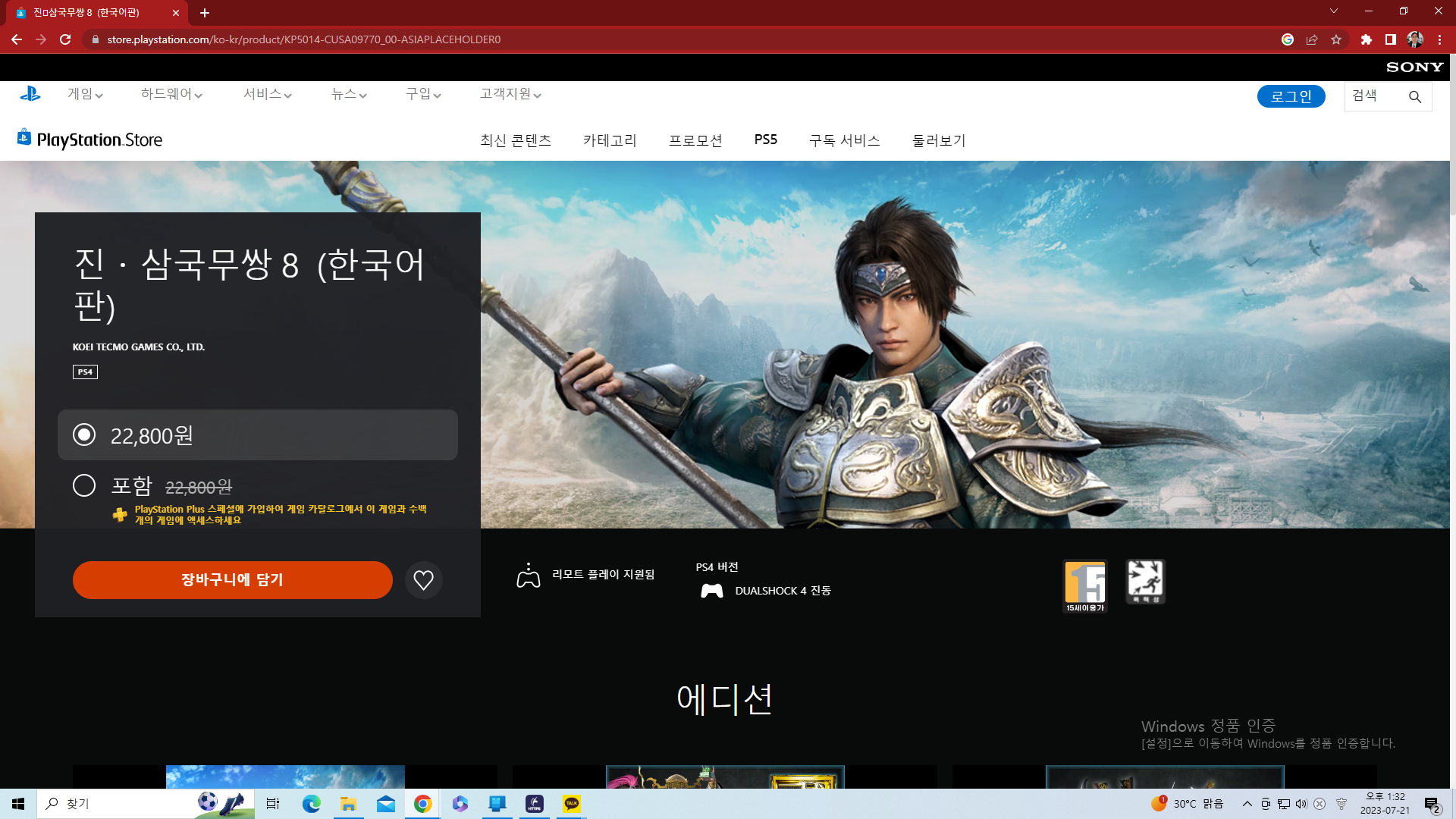Click the 30°C 맑음 weather widget
This screenshot has width=1456, height=819.
pyautogui.click(x=1188, y=804)
